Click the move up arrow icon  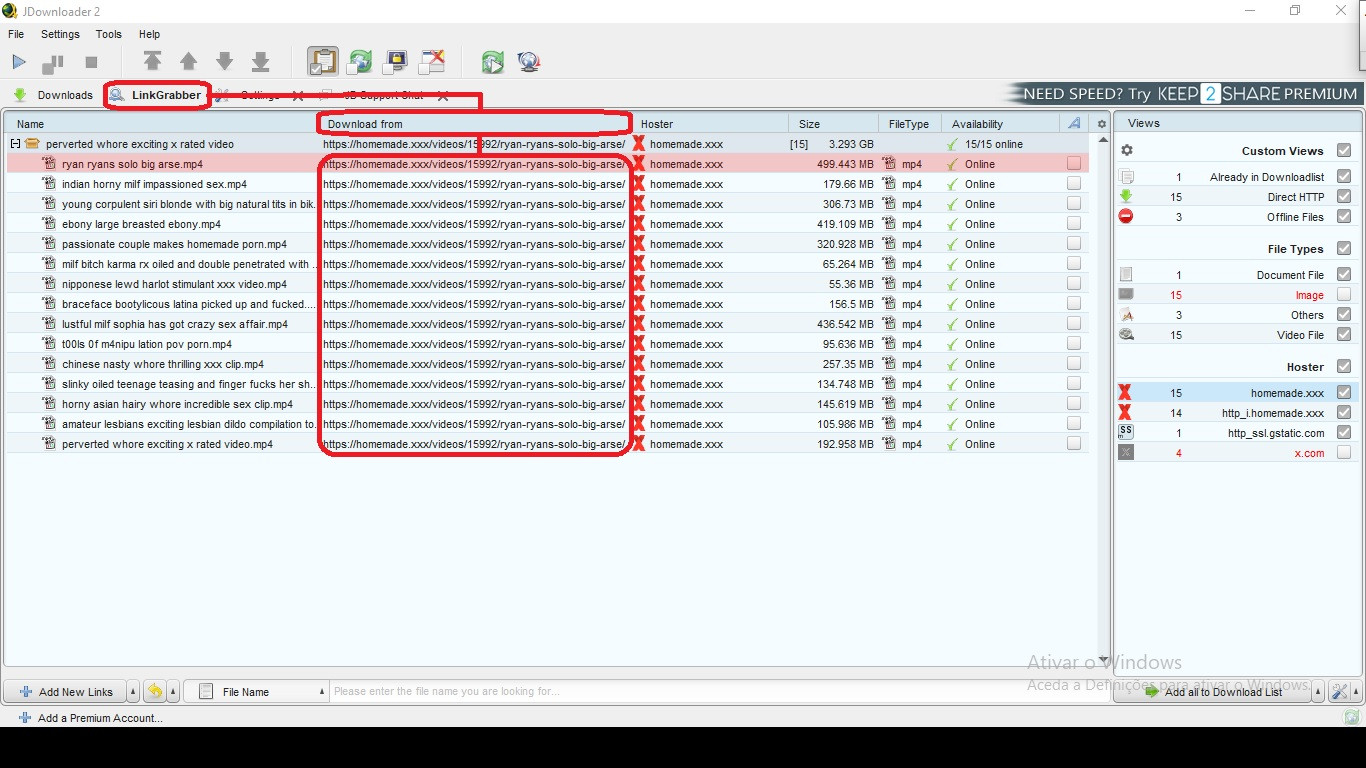coord(188,62)
